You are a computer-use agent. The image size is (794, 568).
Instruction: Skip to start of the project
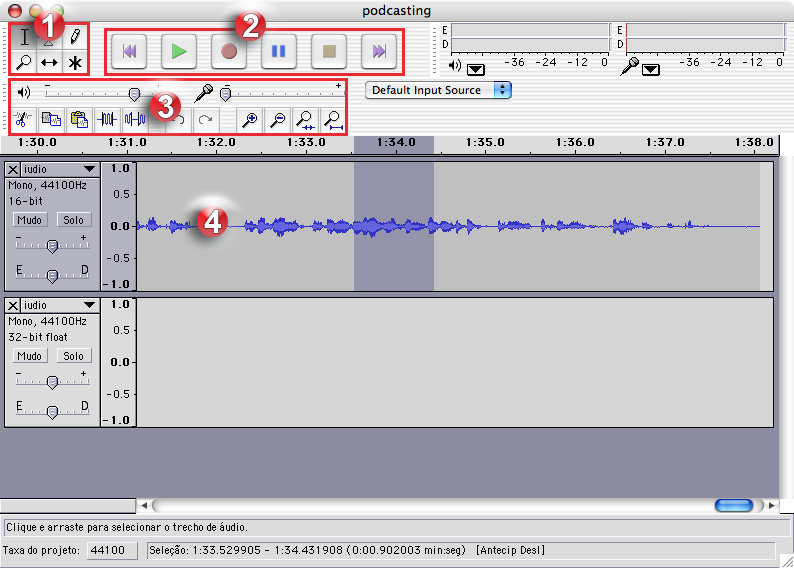coord(129,51)
